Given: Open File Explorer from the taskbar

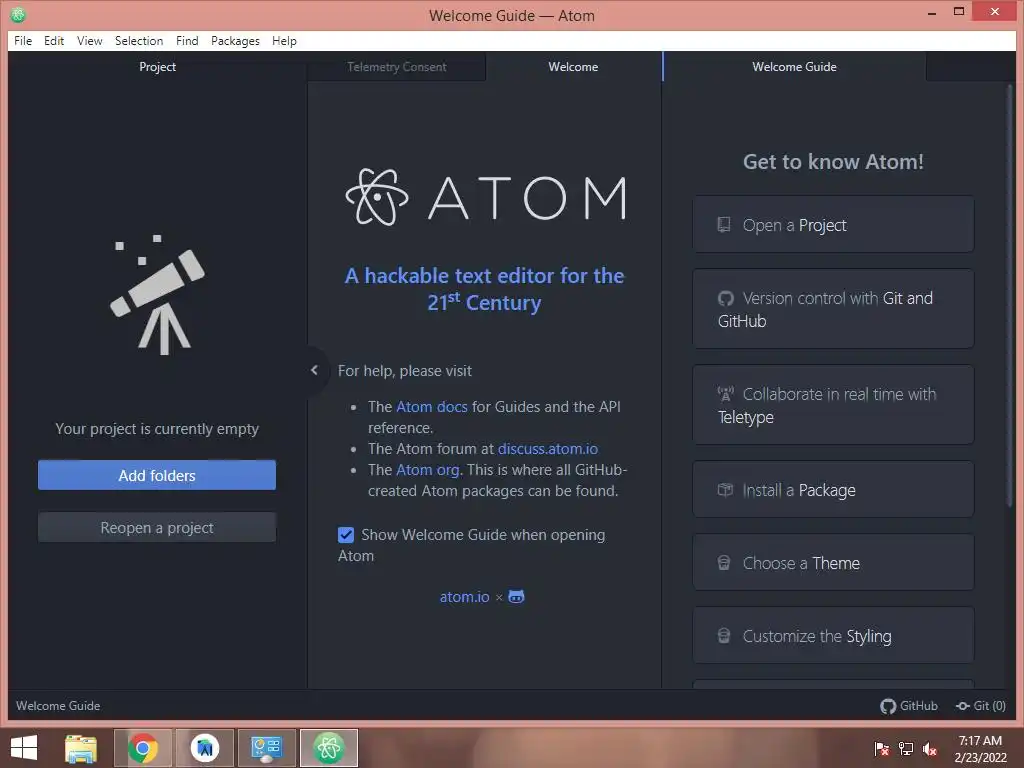Looking at the screenshot, I should [x=81, y=748].
